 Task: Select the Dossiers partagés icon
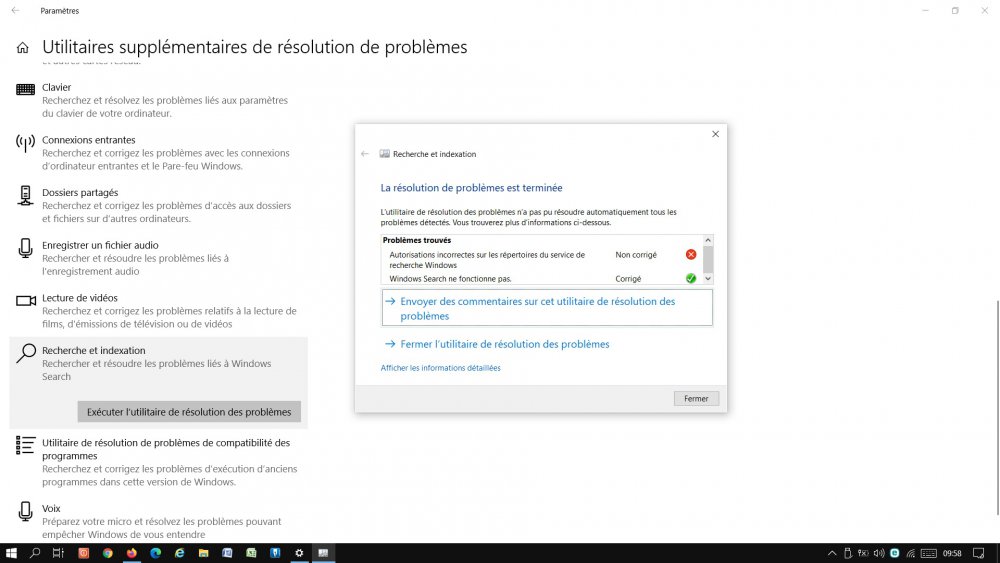pos(26,196)
